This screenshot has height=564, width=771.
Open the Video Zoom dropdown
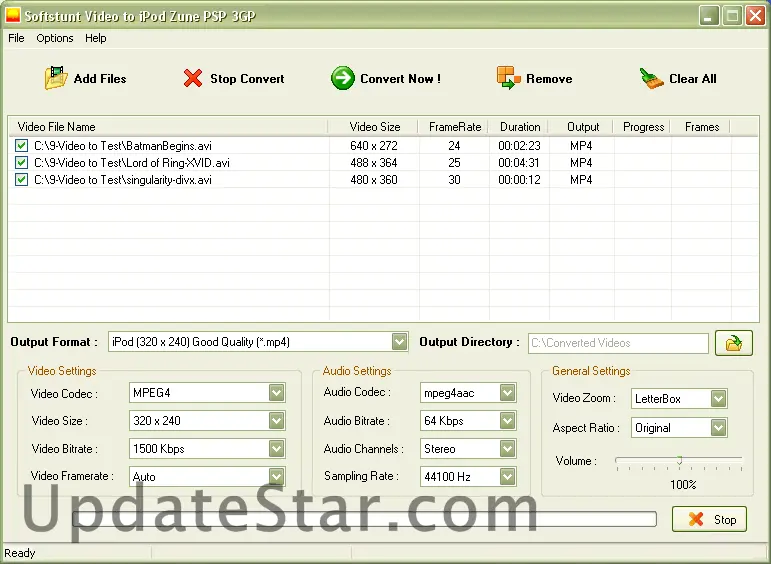coord(718,399)
